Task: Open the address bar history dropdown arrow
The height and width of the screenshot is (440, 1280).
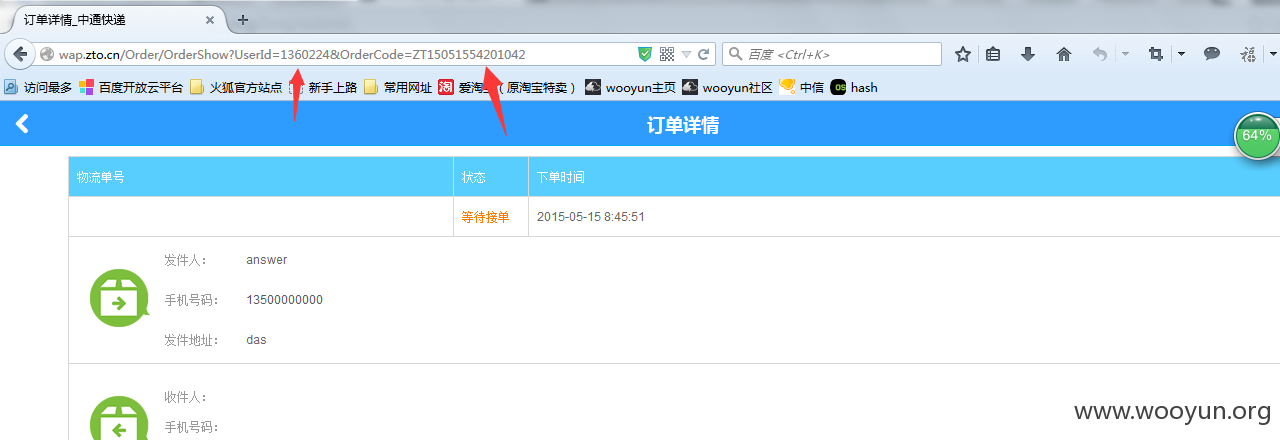Action: [687, 54]
